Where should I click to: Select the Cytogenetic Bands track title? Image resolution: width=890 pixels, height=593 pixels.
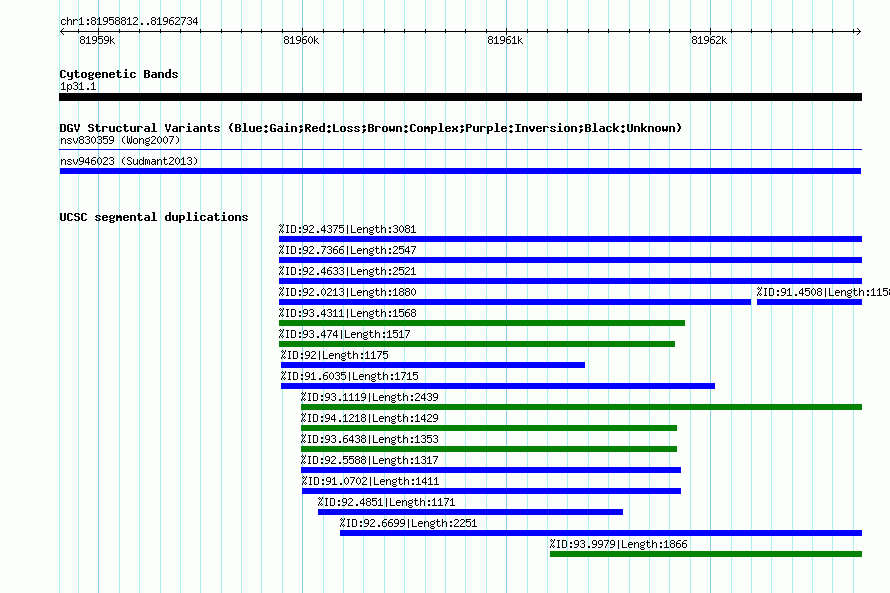[119, 74]
